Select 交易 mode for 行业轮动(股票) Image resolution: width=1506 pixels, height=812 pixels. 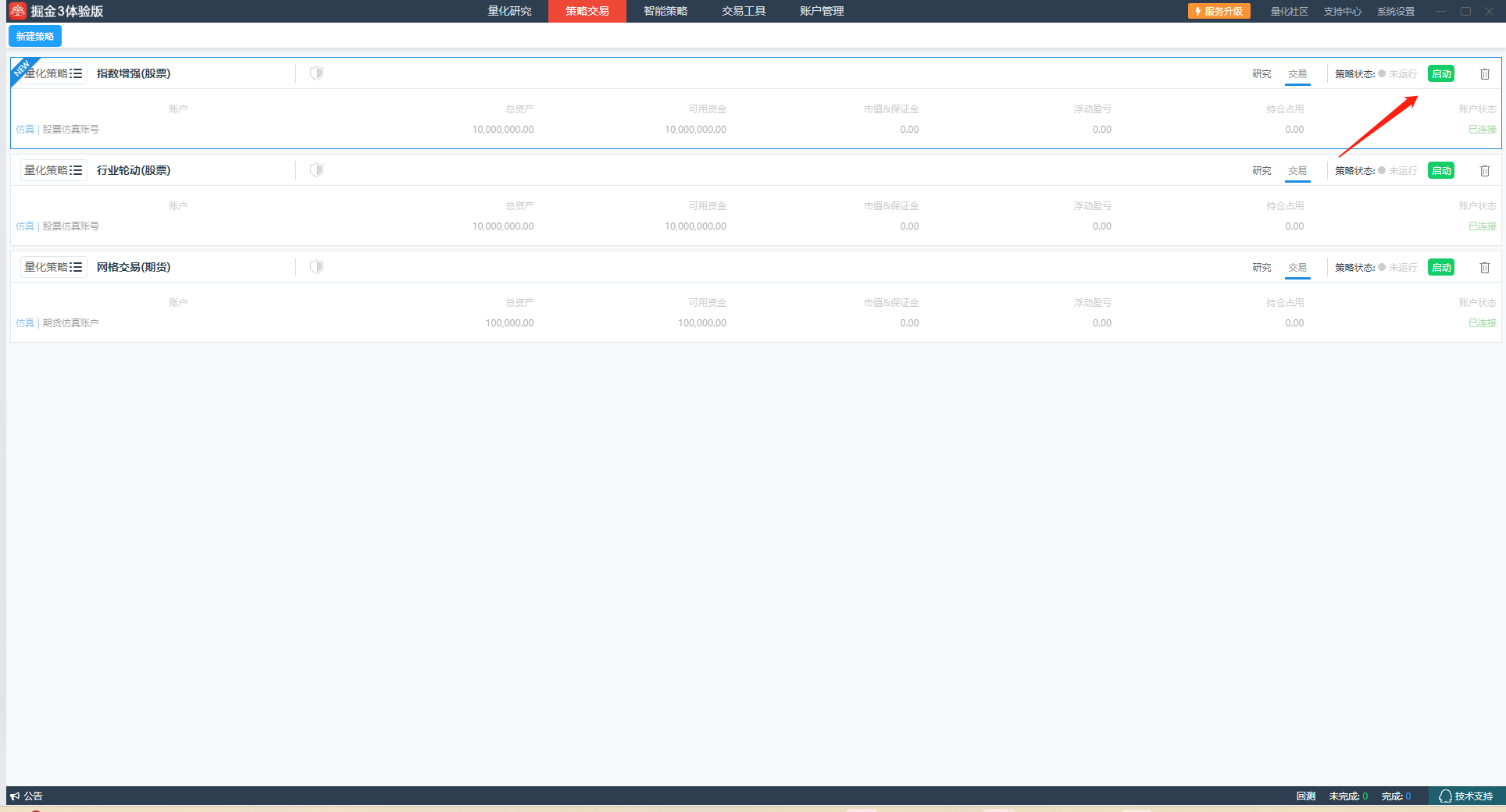pyautogui.click(x=1297, y=171)
